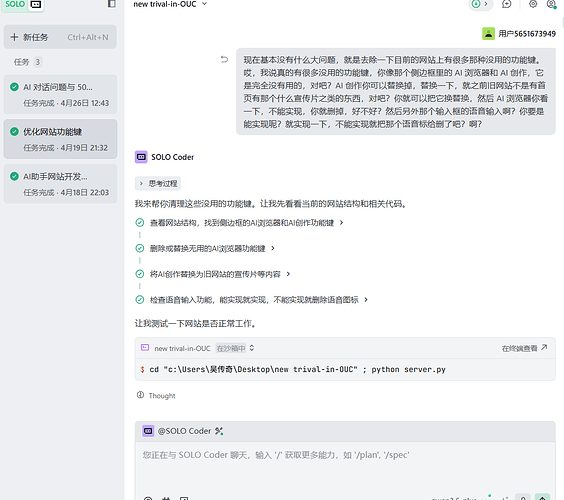This screenshot has height=500, width=564.
Task: Click the task count badge showing 3
Action: tap(37, 62)
